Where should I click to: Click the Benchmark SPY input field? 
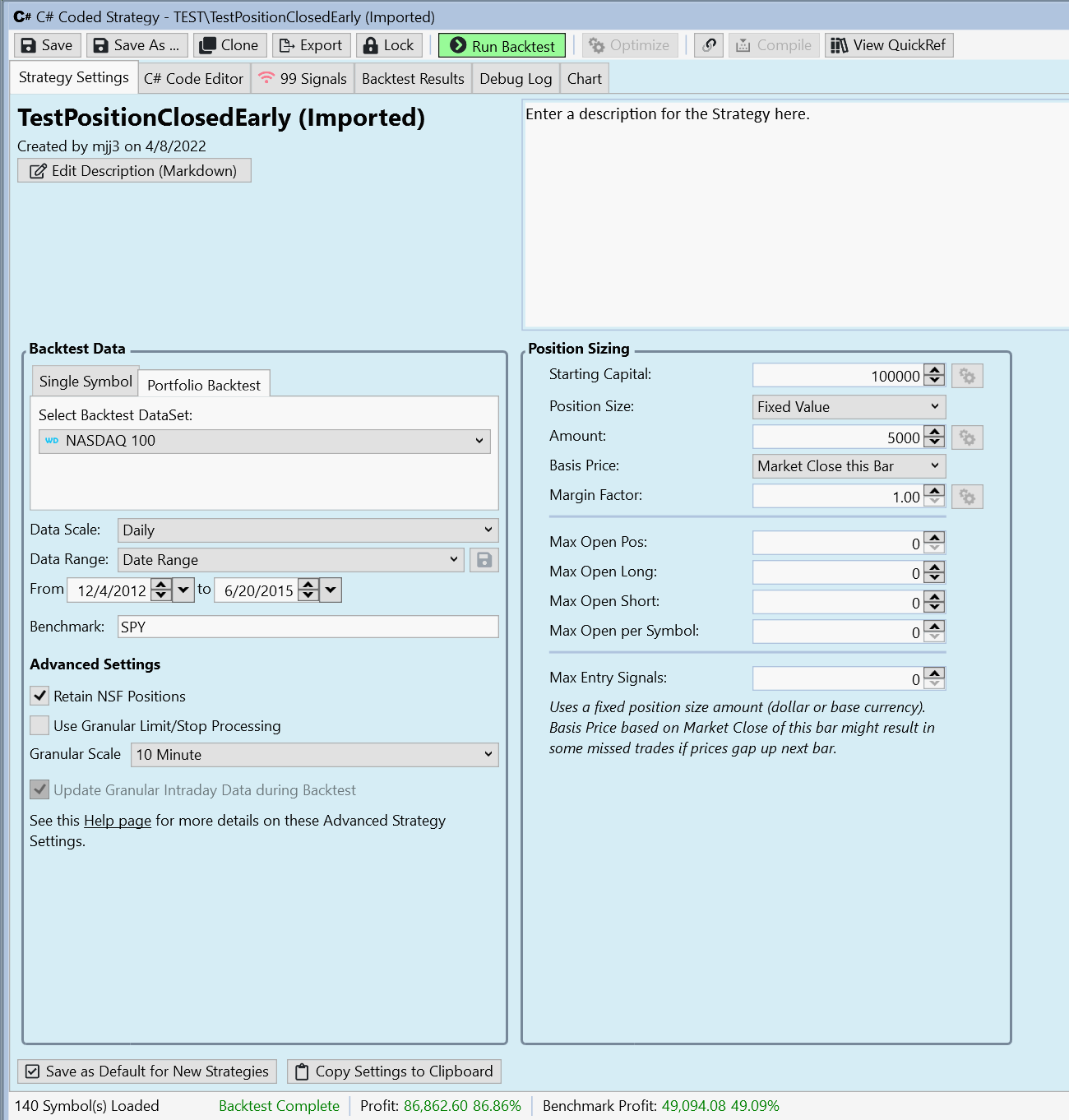tap(308, 627)
